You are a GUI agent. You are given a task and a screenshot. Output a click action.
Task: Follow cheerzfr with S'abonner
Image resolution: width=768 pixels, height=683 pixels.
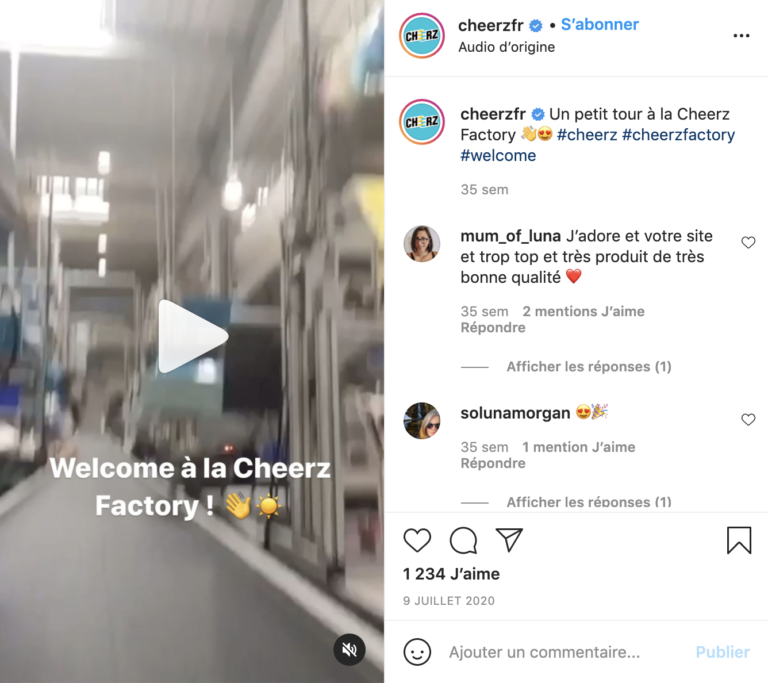[600, 24]
